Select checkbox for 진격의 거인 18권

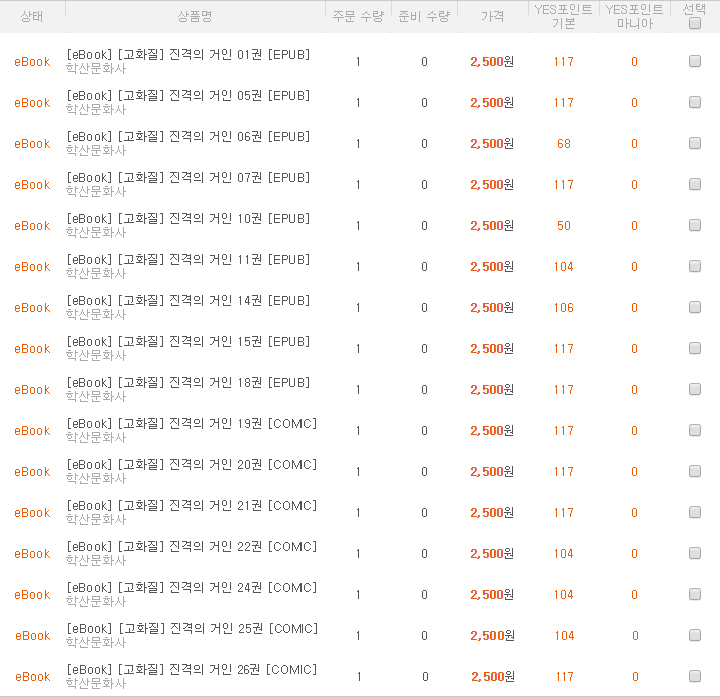[695, 389]
